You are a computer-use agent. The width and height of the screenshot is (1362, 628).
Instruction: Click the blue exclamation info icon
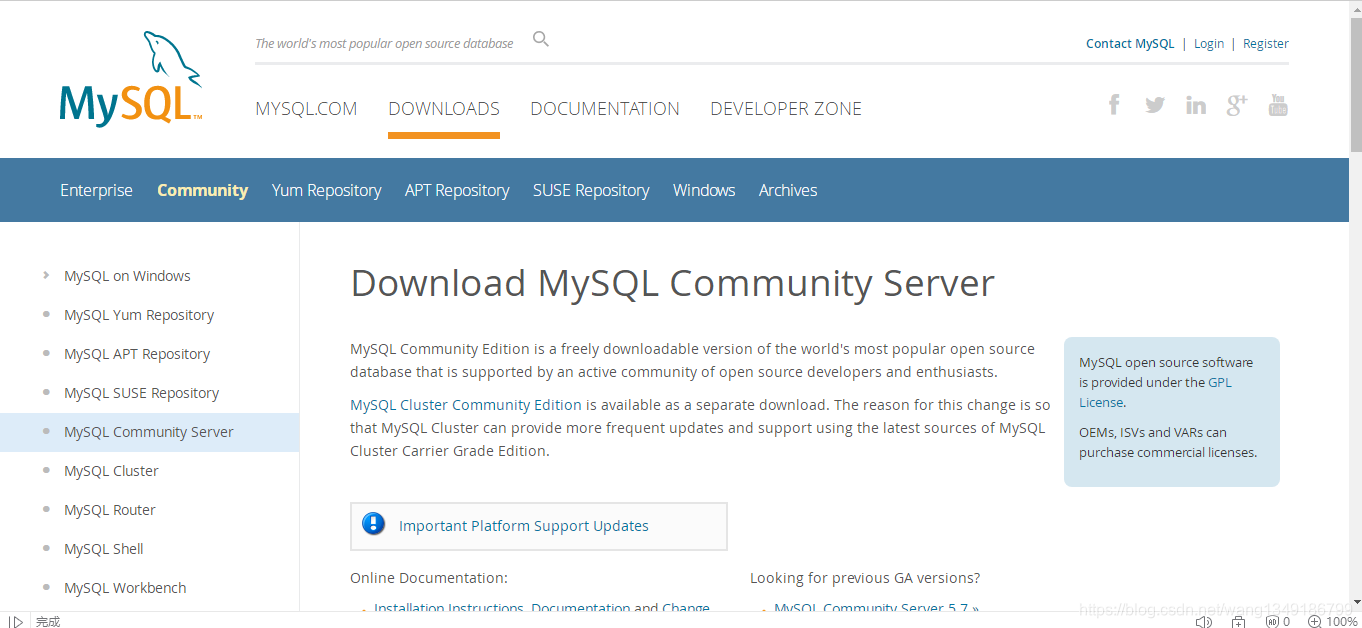(x=374, y=523)
